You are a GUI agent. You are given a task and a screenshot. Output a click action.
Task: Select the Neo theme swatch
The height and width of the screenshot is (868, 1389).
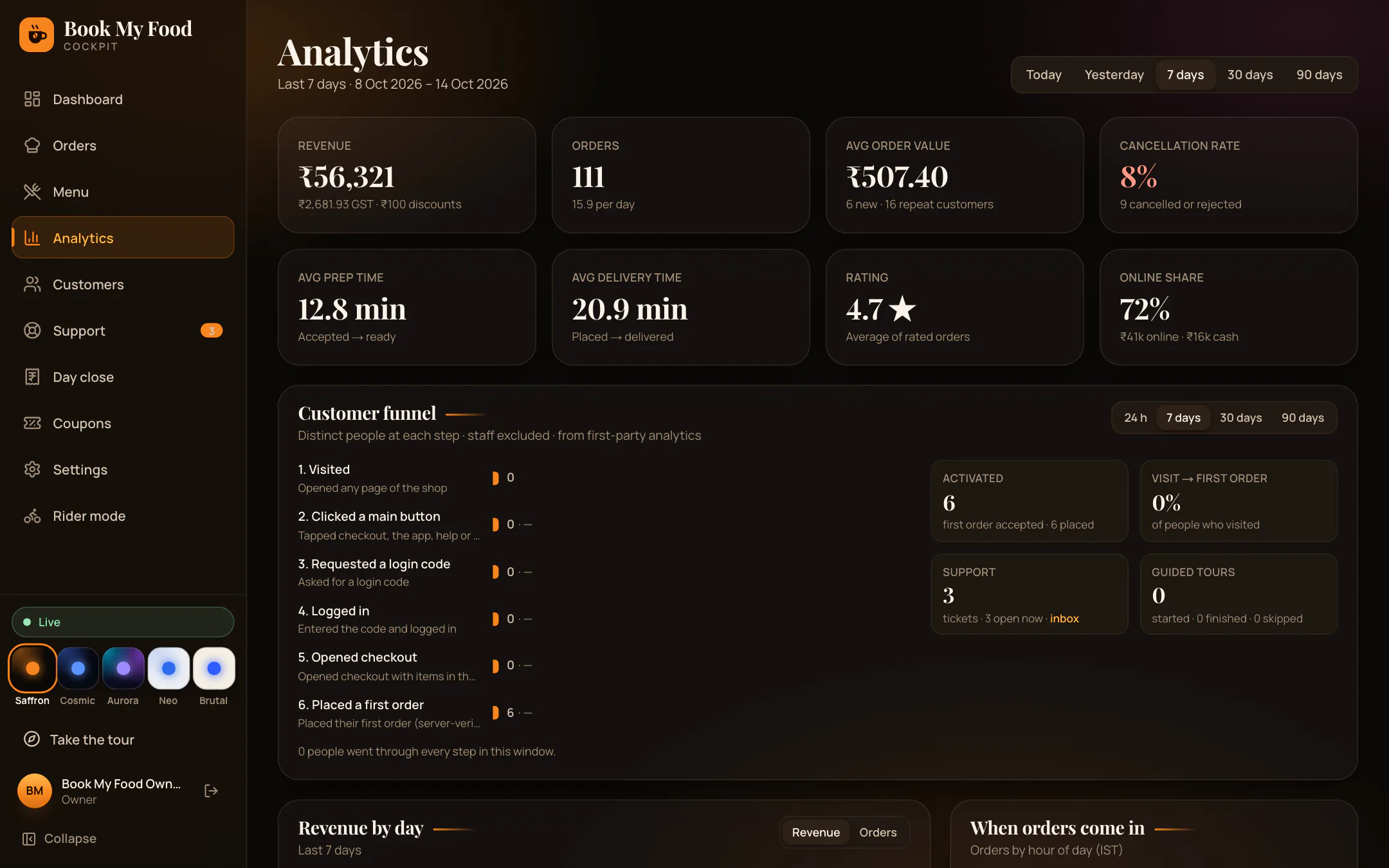(x=168, y=668)
